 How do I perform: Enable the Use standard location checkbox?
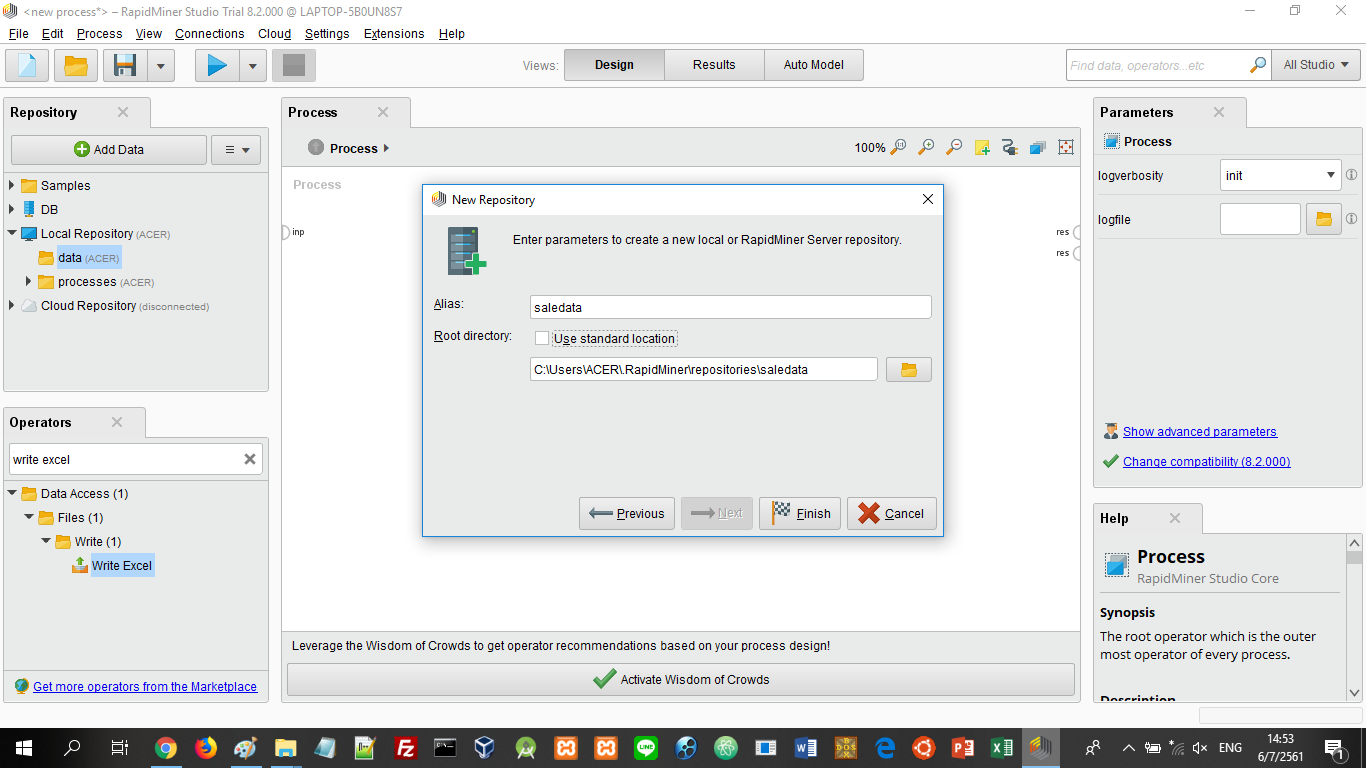(x=542, y=339)
